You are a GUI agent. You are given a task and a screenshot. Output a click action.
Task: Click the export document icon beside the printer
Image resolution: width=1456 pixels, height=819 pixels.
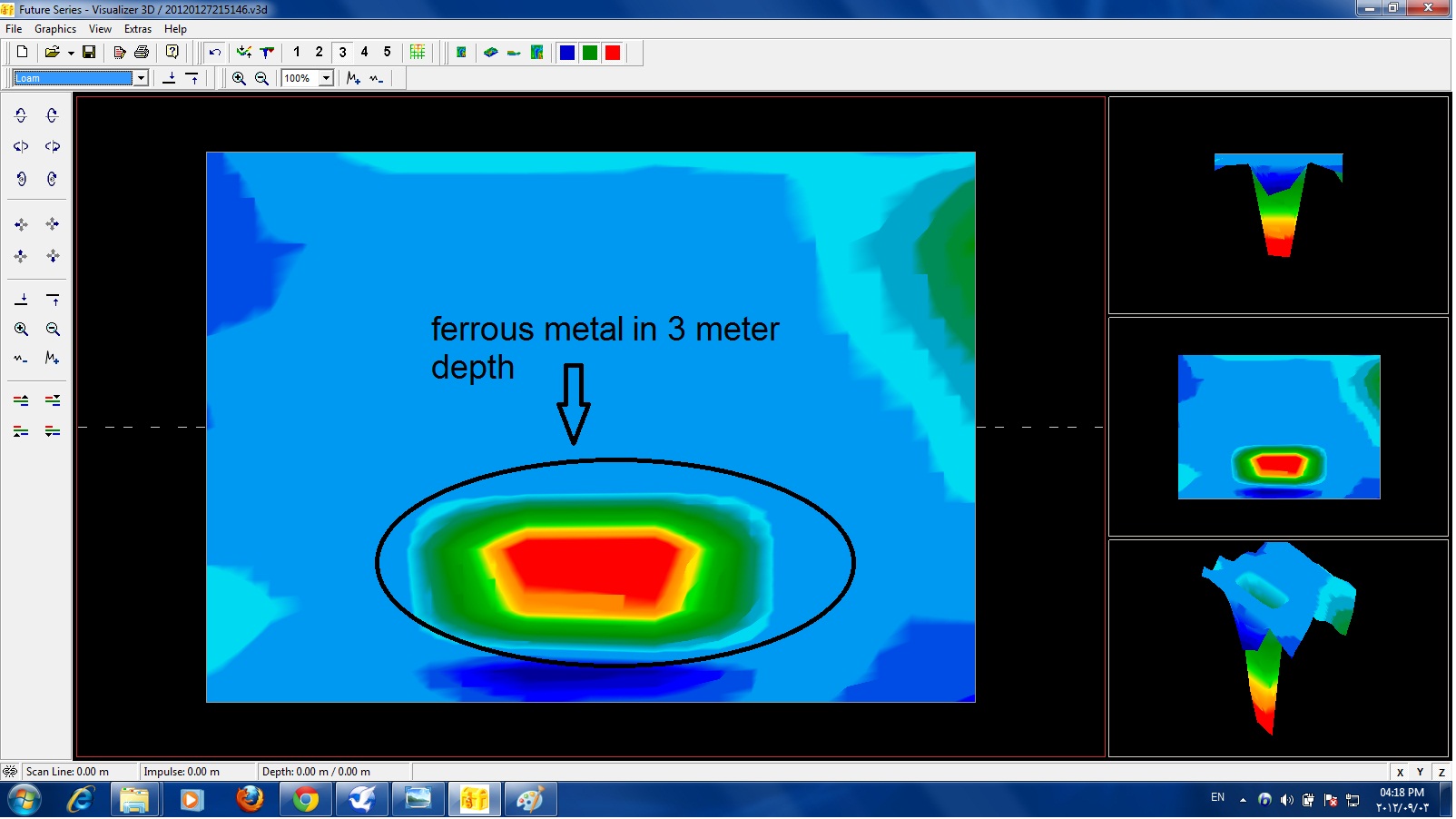(x=119, y=53)
